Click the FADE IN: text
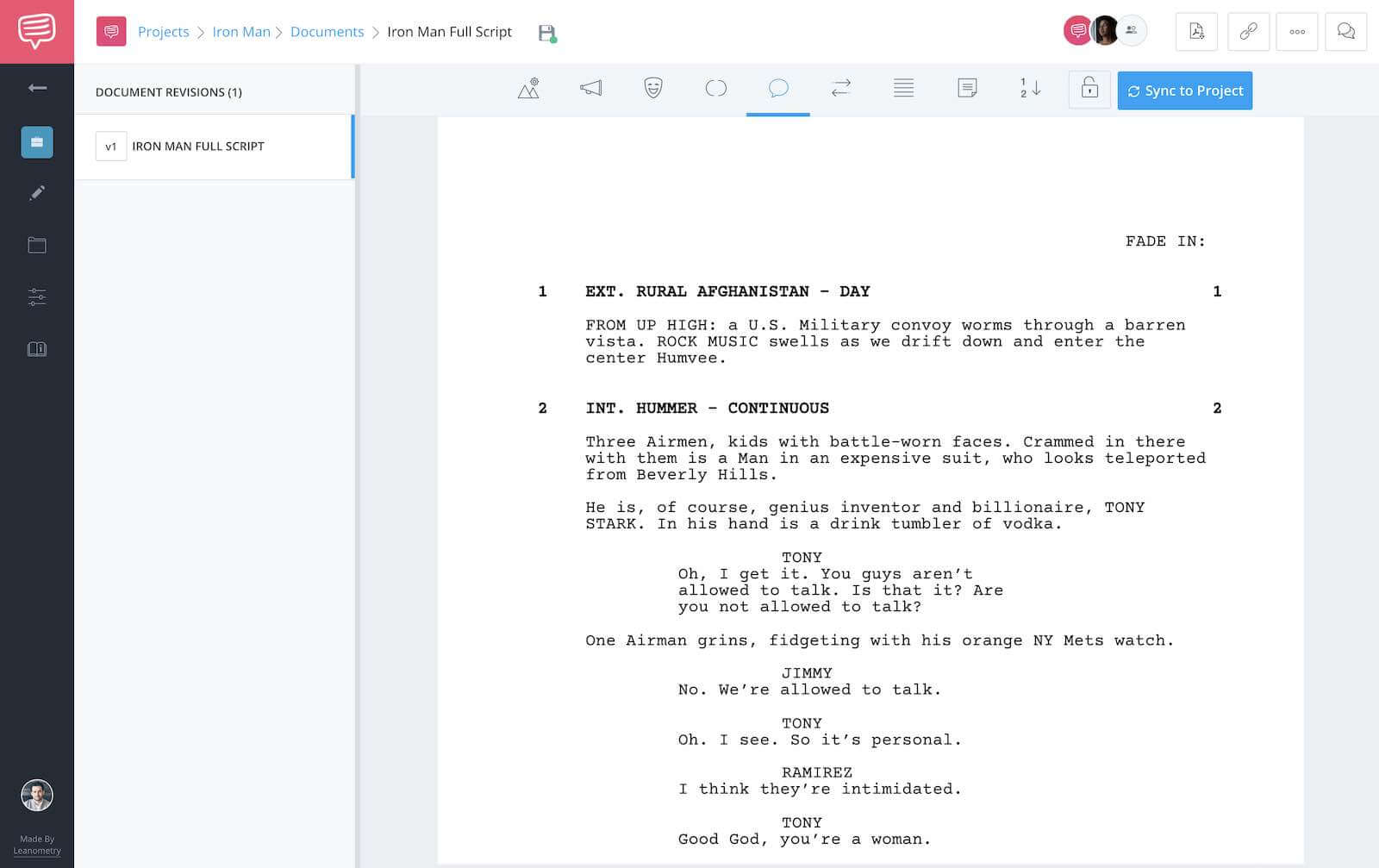This screenshot has width=1379, height=868. 1165,241
